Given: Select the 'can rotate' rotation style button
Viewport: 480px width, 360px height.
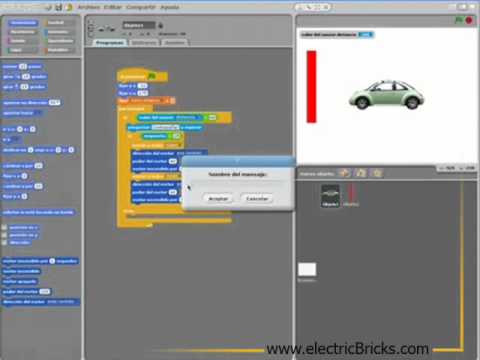Looking at the screenshot, I should 91,23.
